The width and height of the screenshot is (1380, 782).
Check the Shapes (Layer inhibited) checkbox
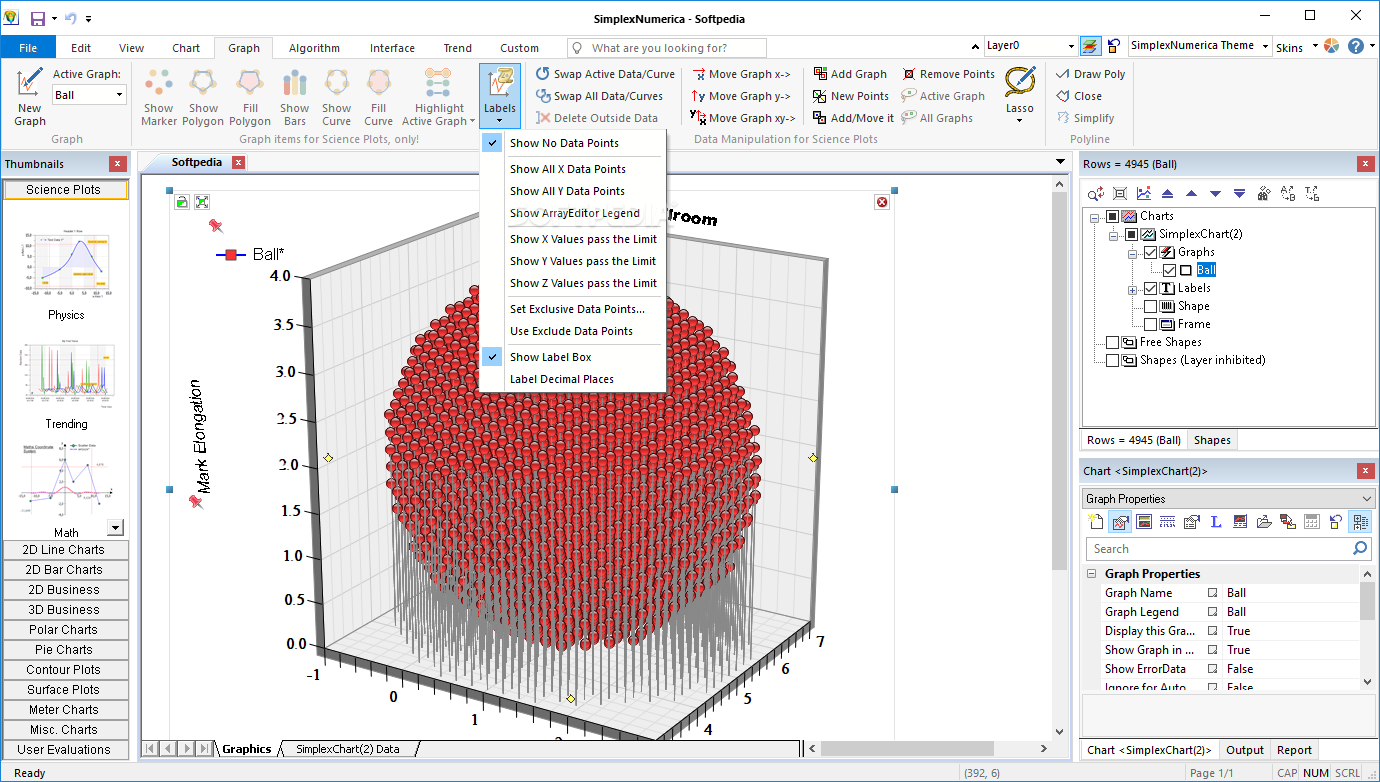coord(1113,360)
